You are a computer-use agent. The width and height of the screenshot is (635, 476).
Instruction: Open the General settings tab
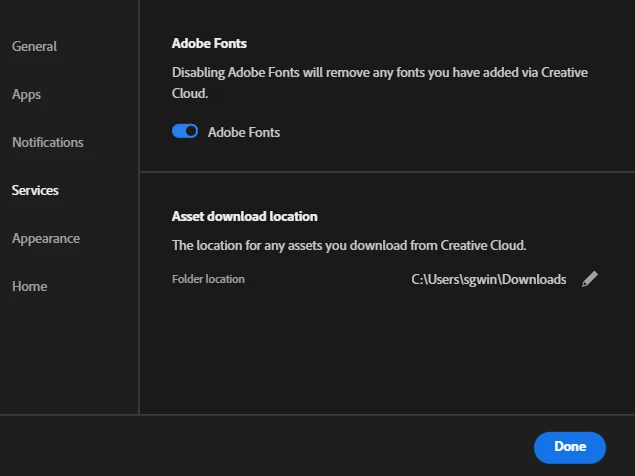pyautogui.click(x=34, y=46)
